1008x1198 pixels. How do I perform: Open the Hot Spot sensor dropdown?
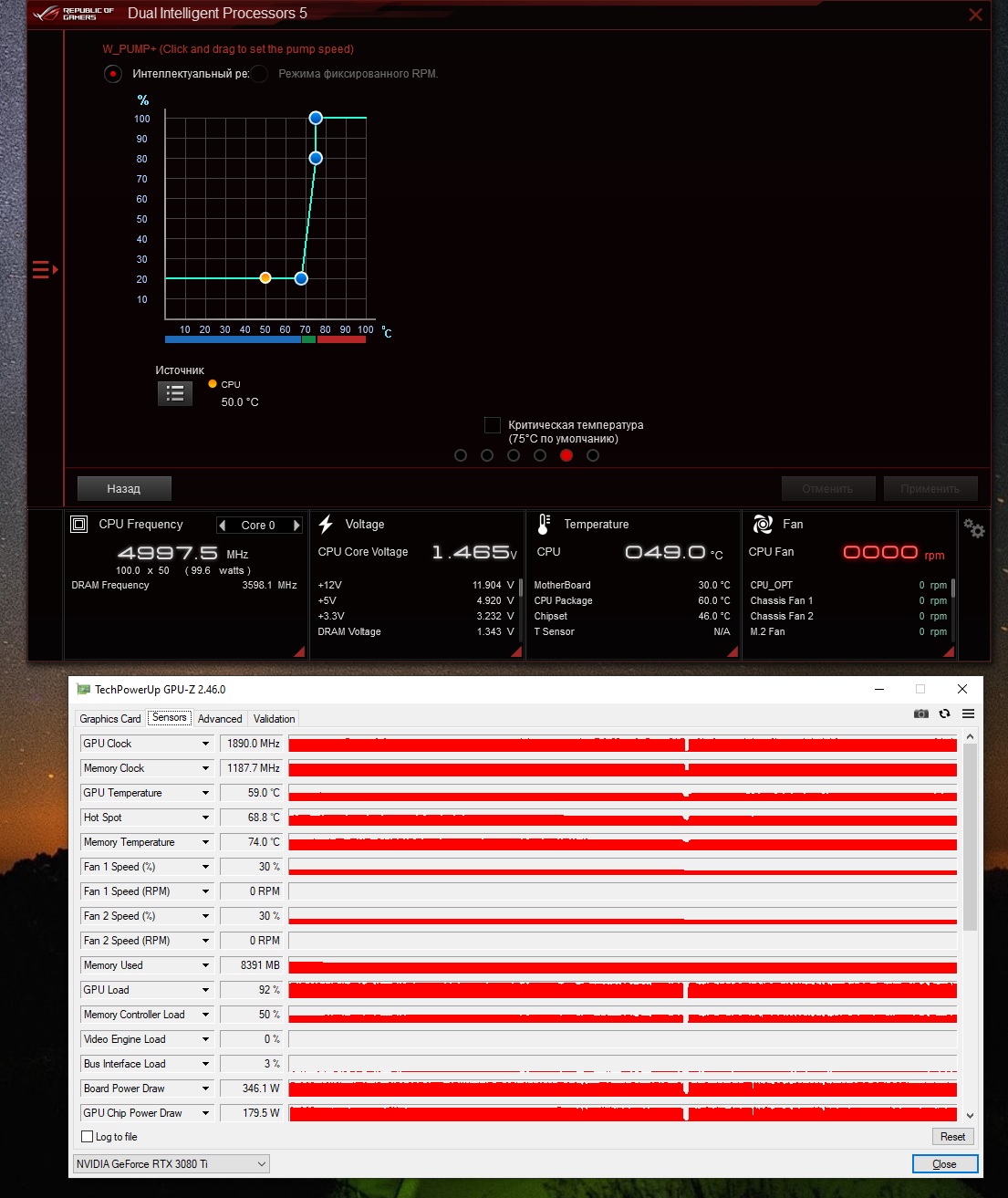pyautogui.click(x=205, y=818)
